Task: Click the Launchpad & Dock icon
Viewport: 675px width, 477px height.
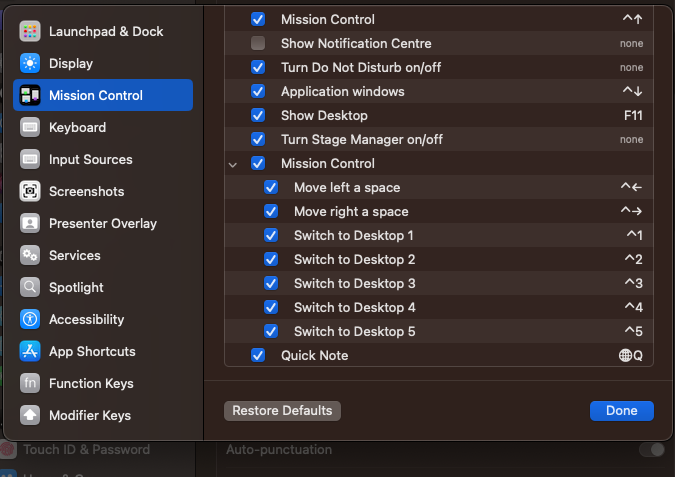Action: tap(30, 31)
